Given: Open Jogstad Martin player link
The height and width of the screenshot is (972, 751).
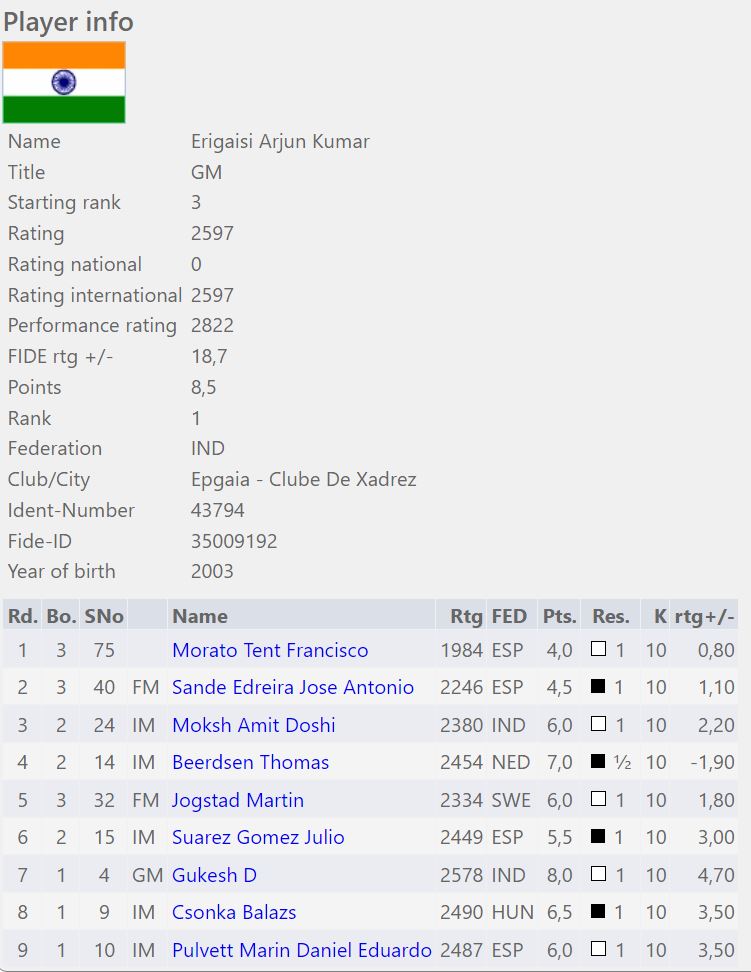Looking at the screenshot, I should point(237,800).
